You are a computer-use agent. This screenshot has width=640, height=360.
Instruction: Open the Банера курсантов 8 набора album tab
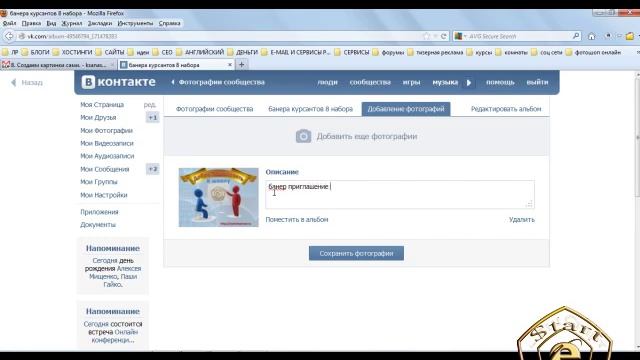310,109
